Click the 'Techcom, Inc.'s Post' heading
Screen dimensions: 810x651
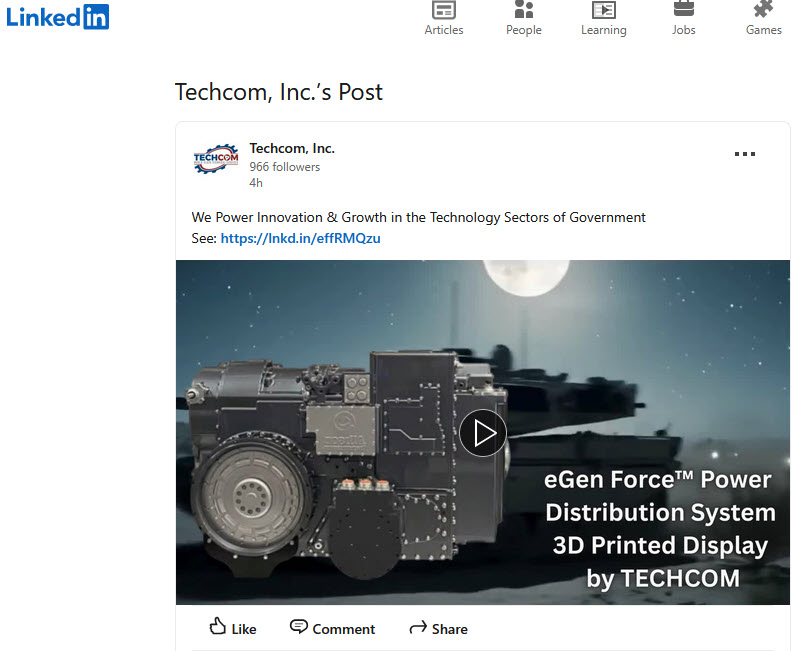pos(278,92)
